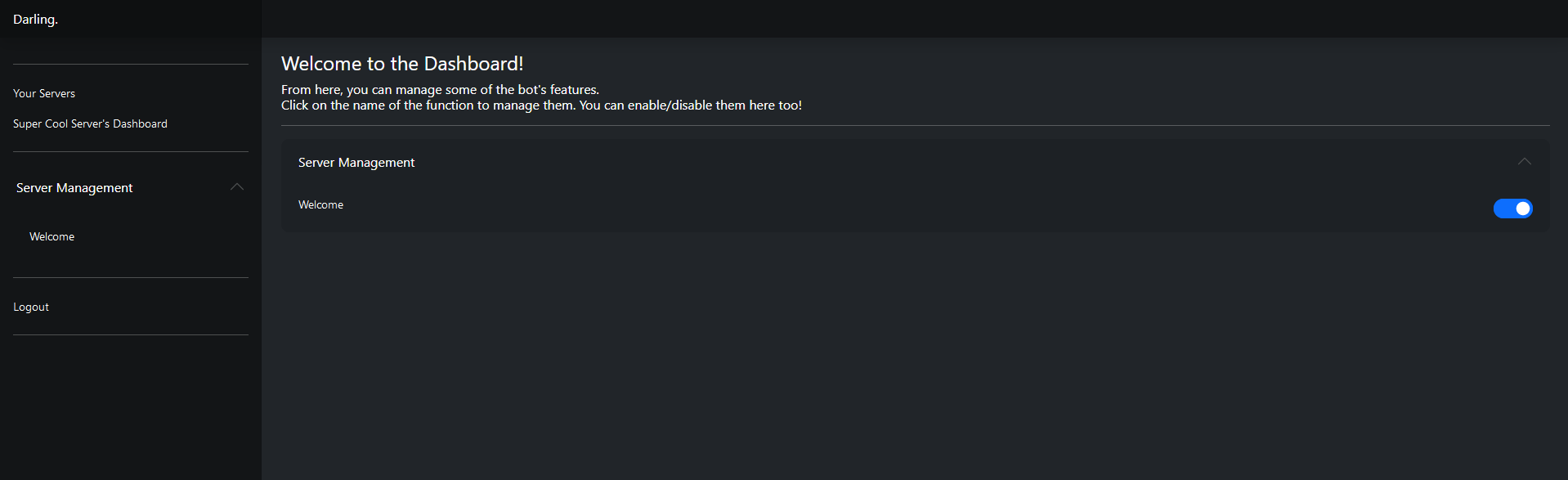Click the "From here, you can manage" text line
1568x480 pixels.
(440, 90)
